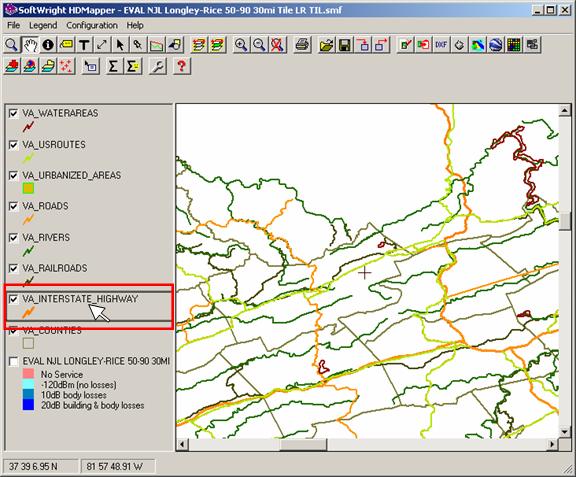Open the Legend menu
The image size is (576, 477).
(x=43, y=25)
